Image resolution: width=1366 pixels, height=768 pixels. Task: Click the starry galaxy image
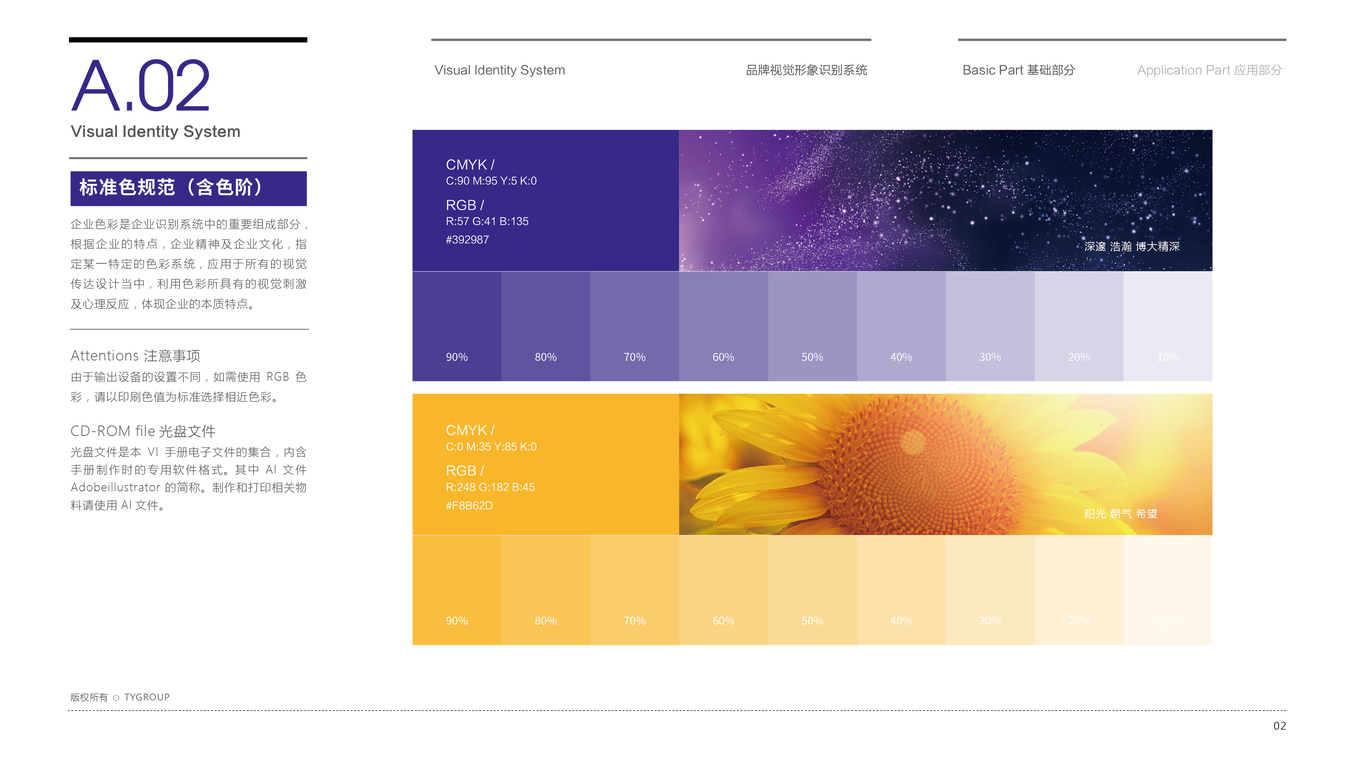[x=946, y=200]
